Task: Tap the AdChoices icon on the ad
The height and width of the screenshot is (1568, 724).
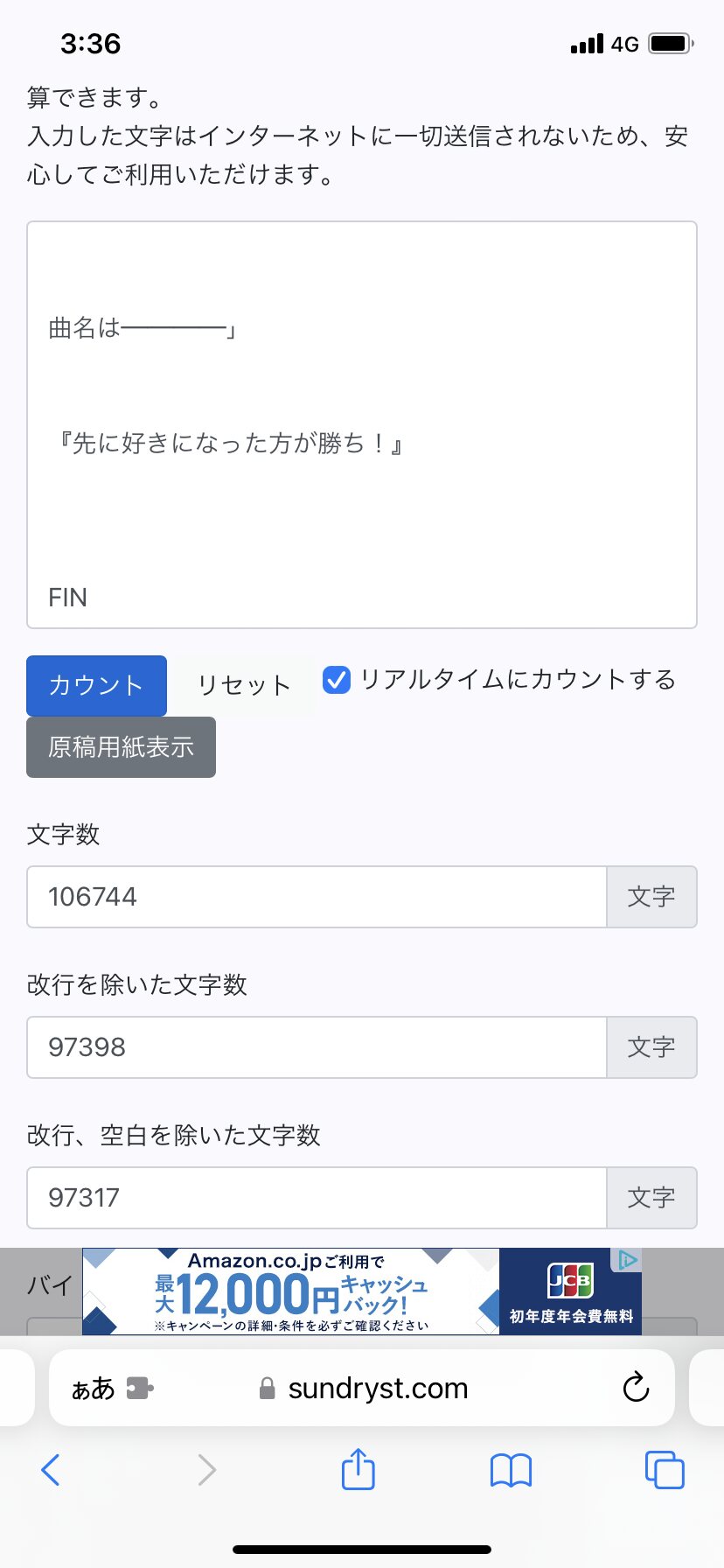Action: (x=628, y=1260)
